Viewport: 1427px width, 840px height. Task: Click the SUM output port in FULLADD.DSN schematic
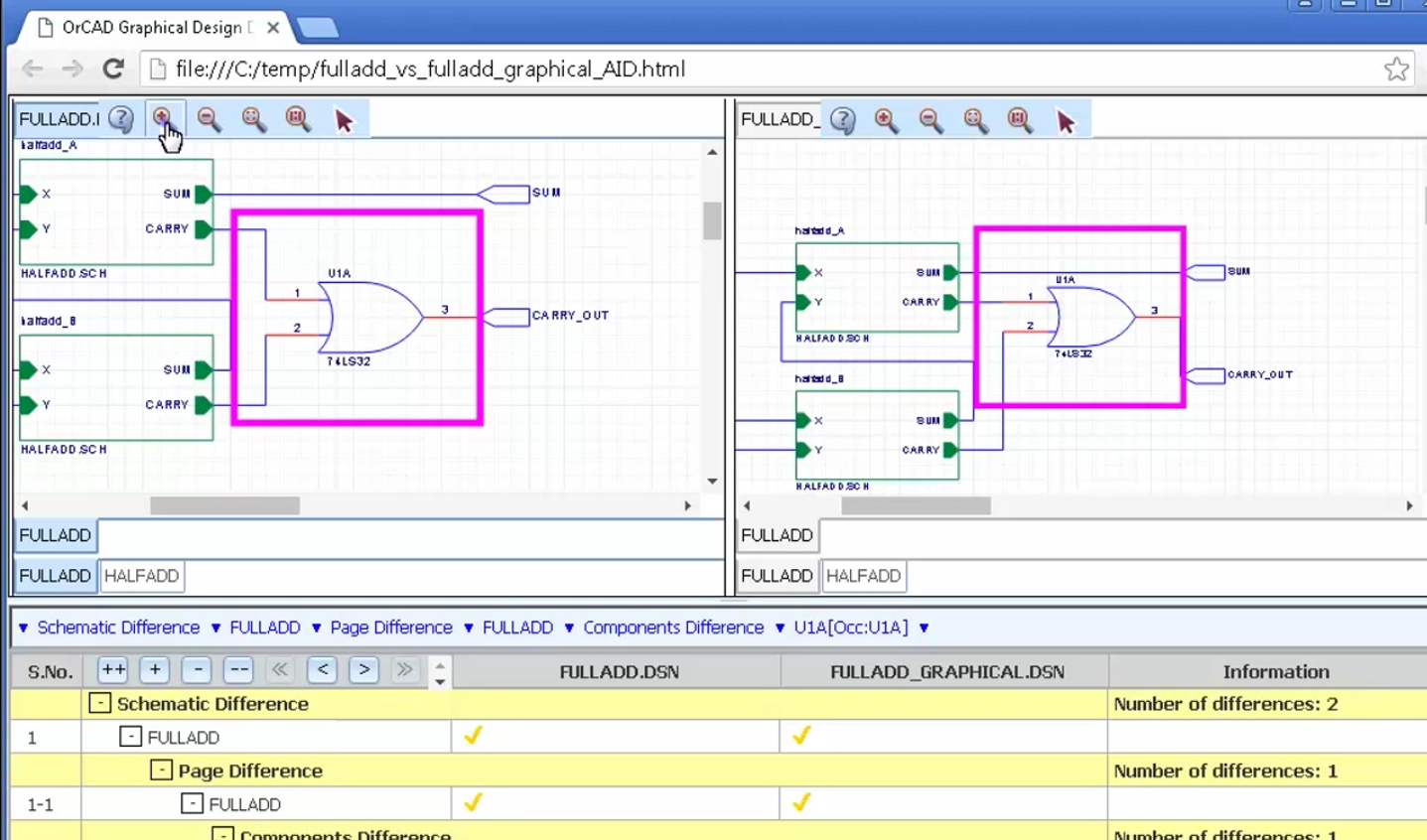tap(503, 194)
